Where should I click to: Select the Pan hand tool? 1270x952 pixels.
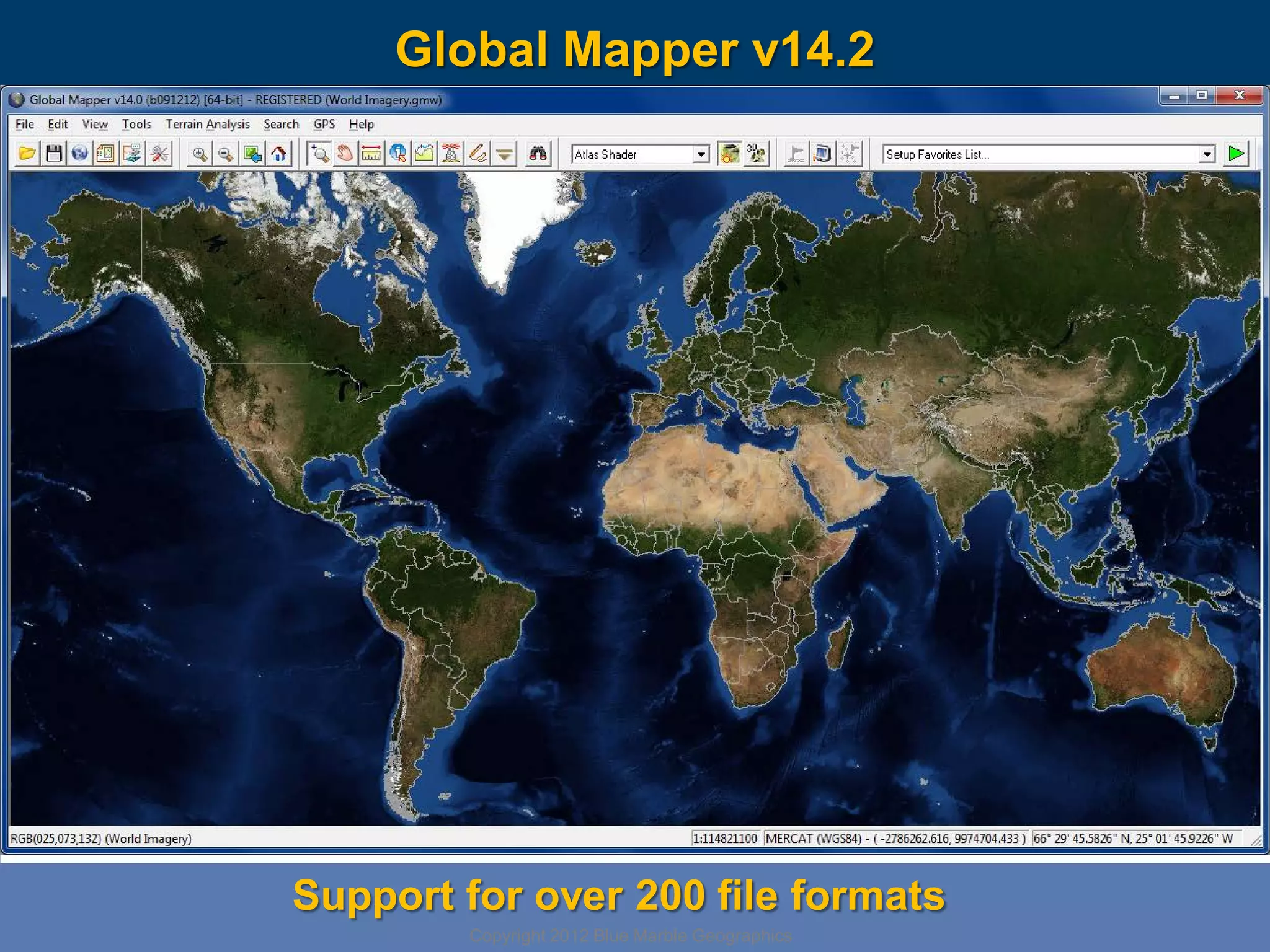click(x=345, y=154)
